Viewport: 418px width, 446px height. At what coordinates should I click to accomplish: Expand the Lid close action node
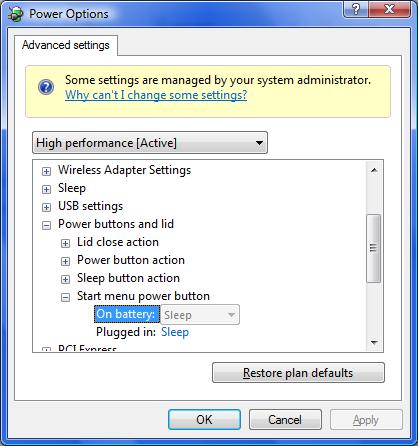(65, 243)
